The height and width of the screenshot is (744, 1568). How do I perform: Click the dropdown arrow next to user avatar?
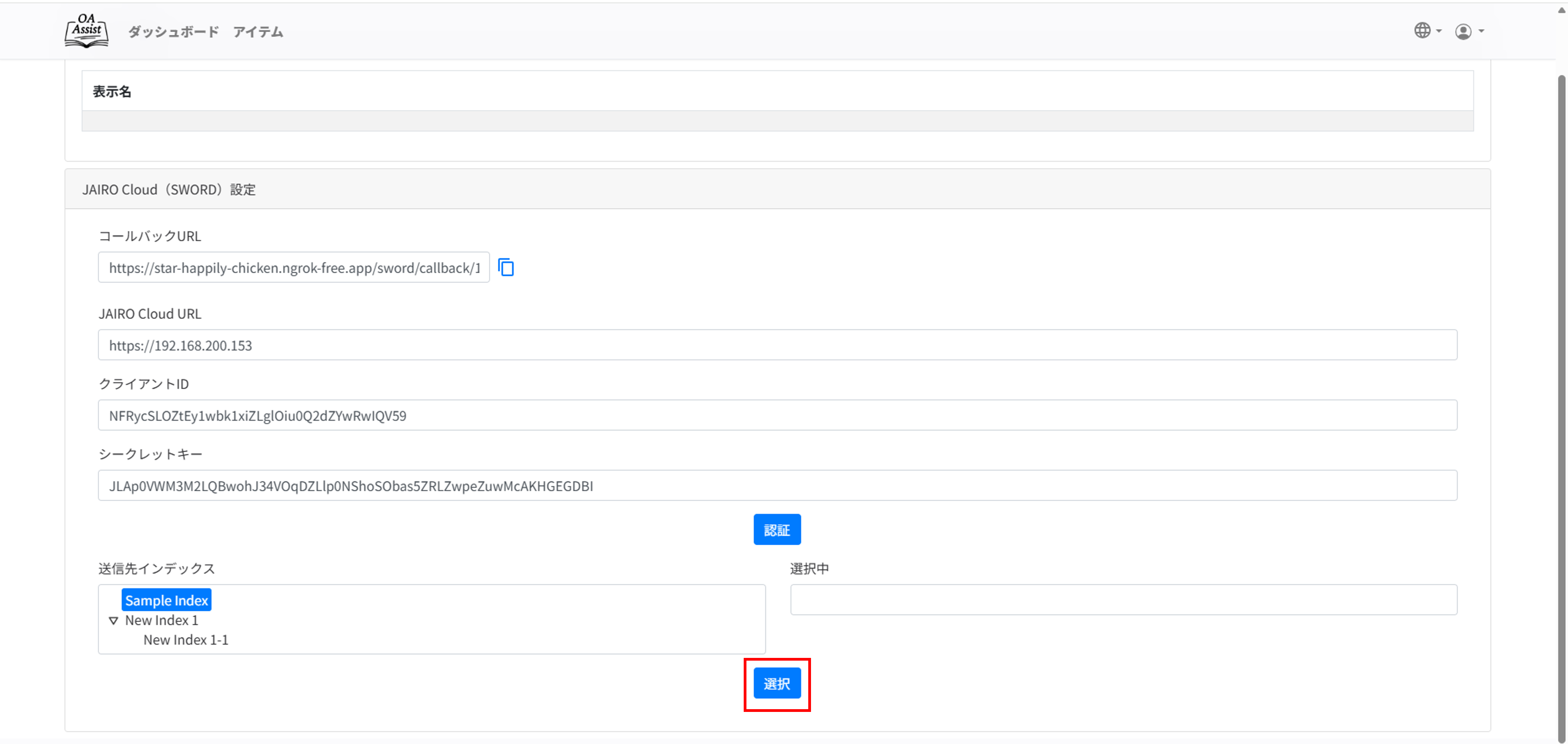pyautogui.click(x=1482, y=31)
